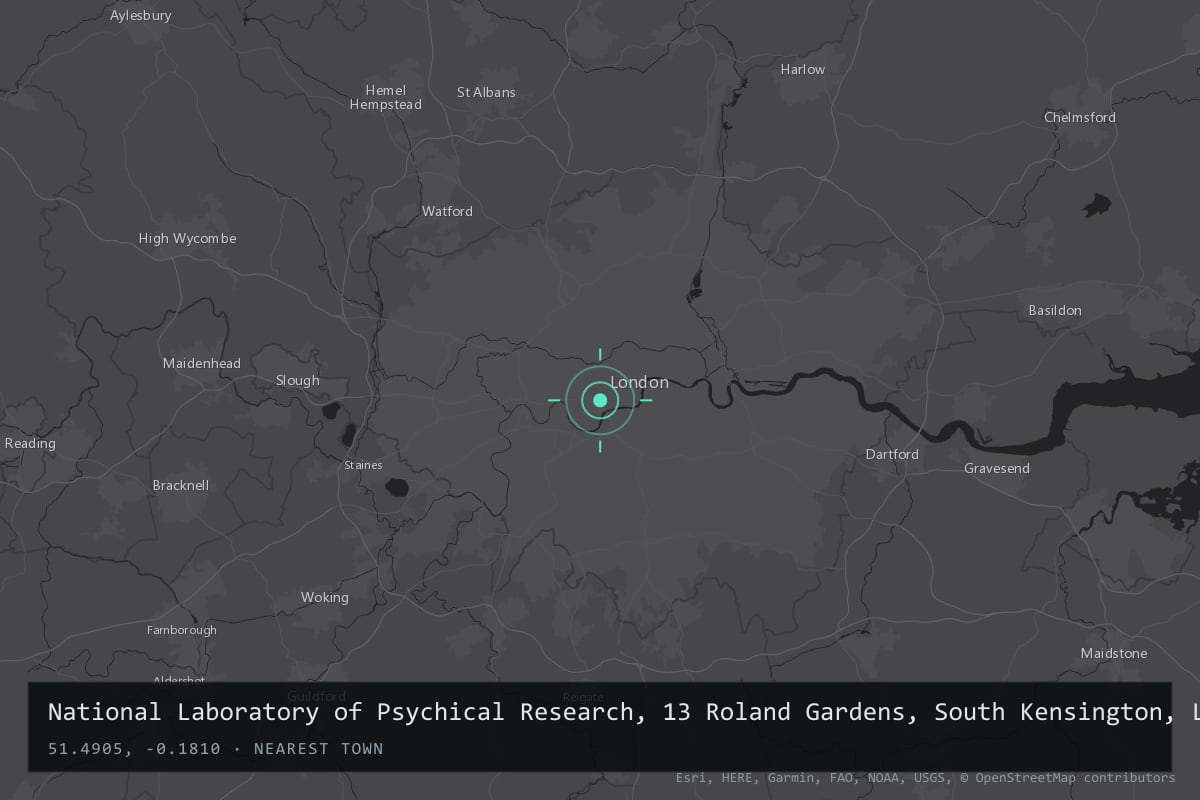
Task: Click the Bracknell town label
Action: click(x=181, y=485)
